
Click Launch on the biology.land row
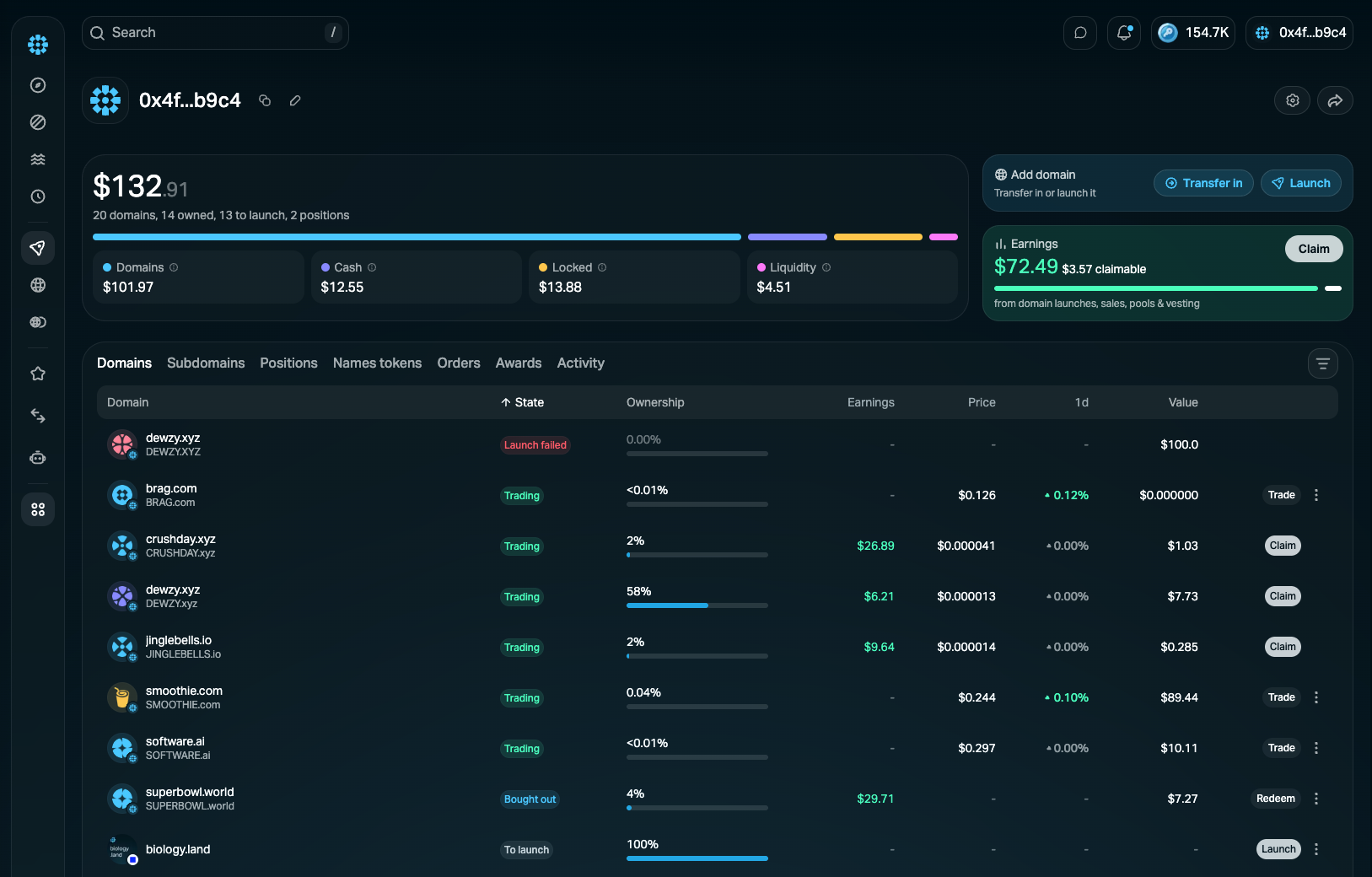pos(1278,849)
